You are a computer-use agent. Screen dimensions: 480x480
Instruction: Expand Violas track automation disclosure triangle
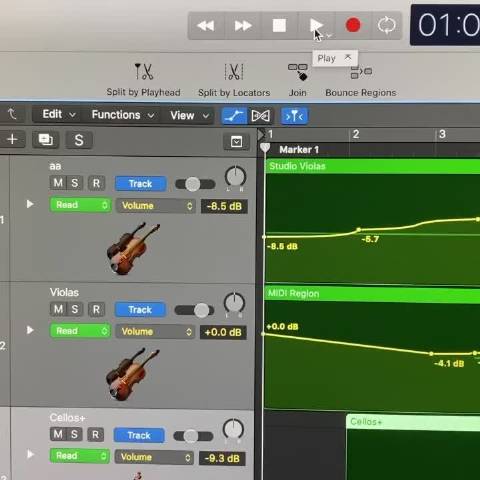[x=30, y=330]
